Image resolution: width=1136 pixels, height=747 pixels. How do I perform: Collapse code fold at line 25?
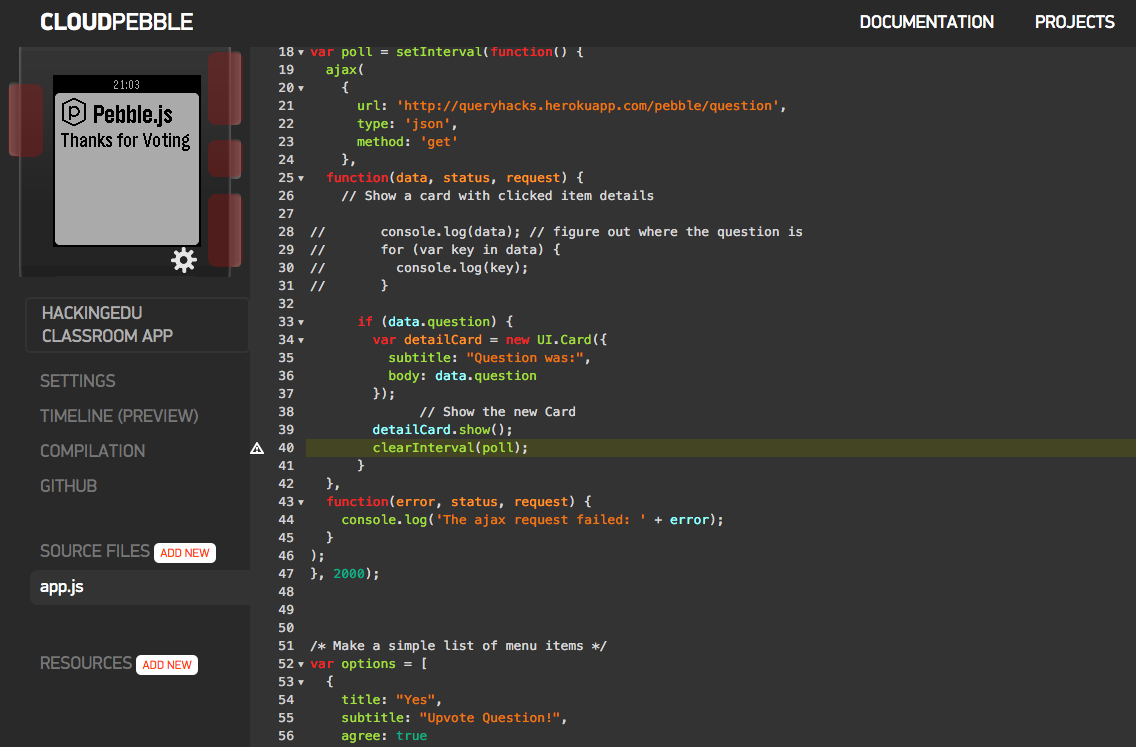click(x=301, y=178)
